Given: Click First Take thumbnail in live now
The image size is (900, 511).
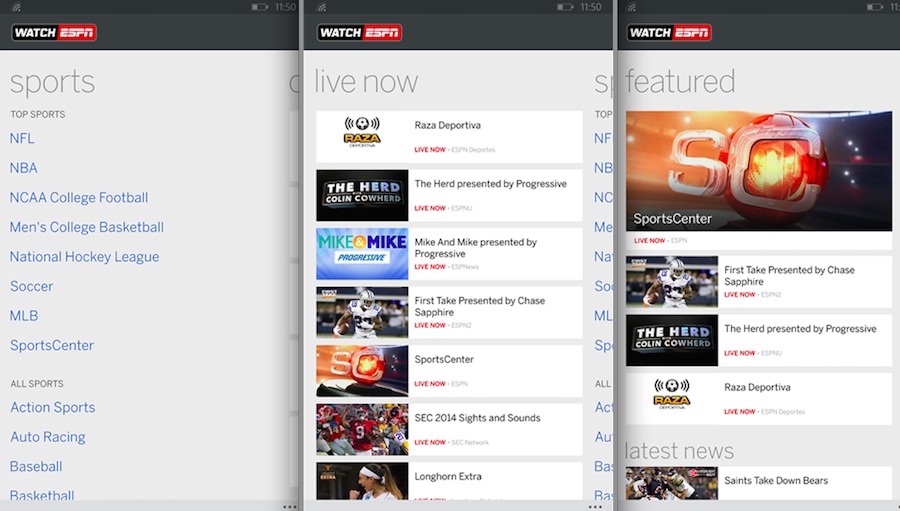Looking at the screenshot, I should point(362,312).
